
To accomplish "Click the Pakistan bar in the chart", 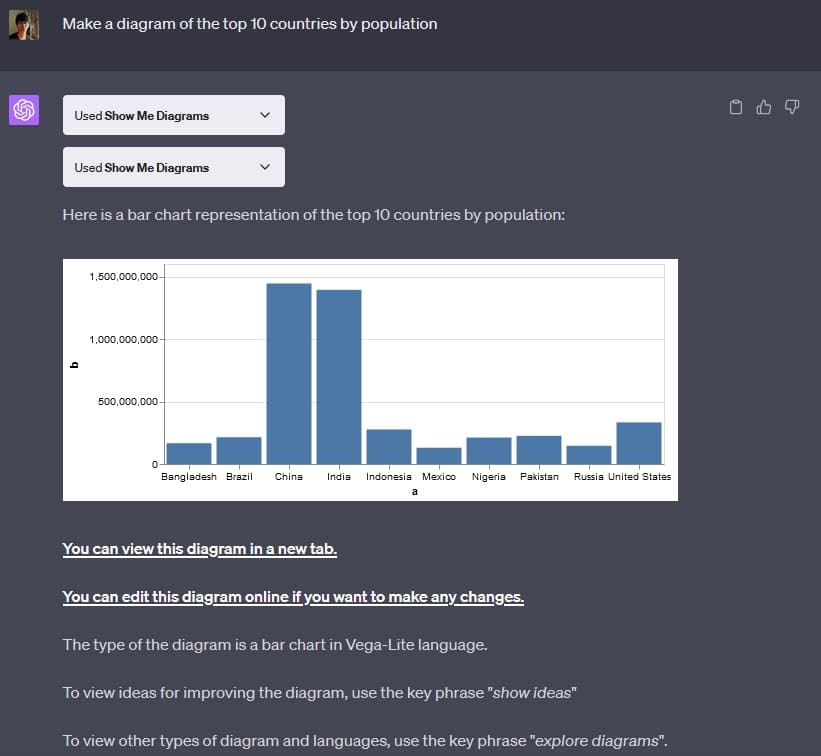I will pyautogui.click(x=539, y=450).
